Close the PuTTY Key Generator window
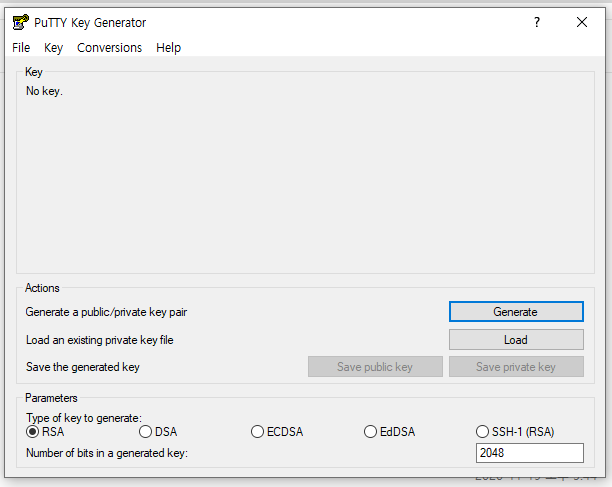The width and height of the screenshot is (612, 487). (x=582, y=22)
